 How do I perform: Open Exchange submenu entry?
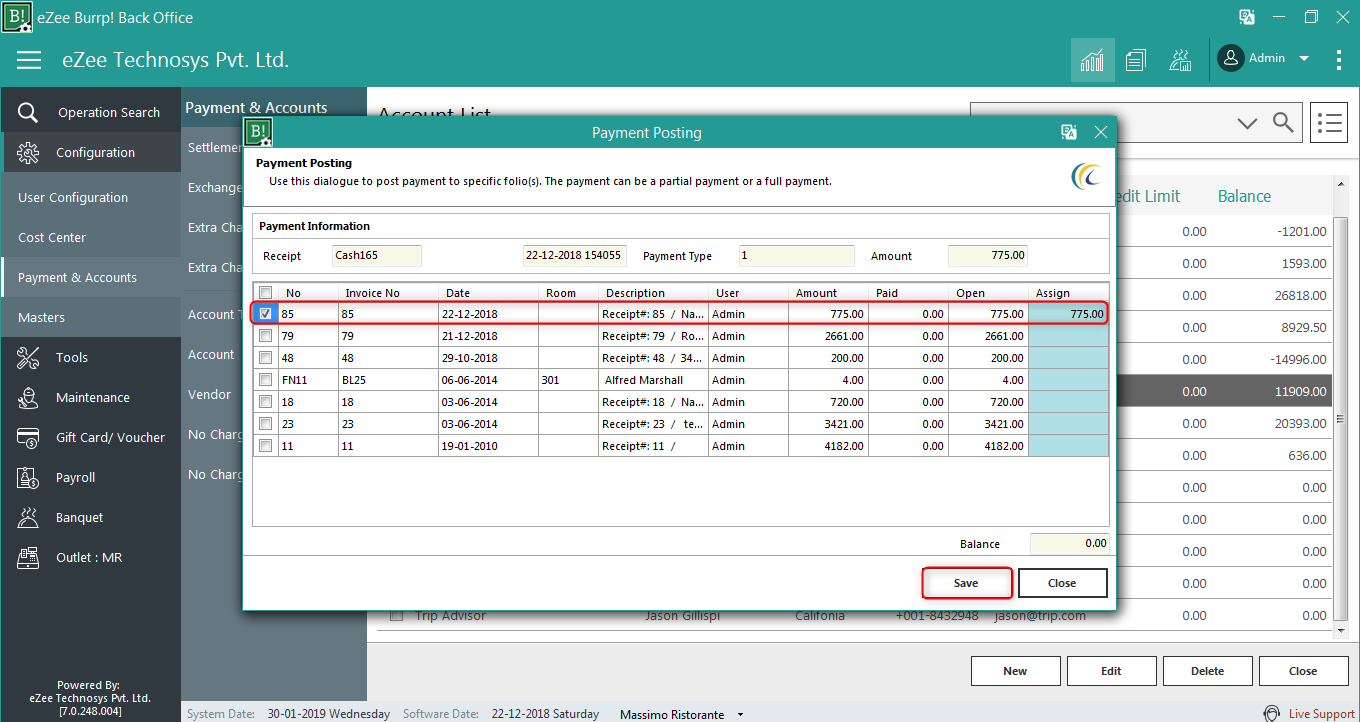click(x=215, y=187)
